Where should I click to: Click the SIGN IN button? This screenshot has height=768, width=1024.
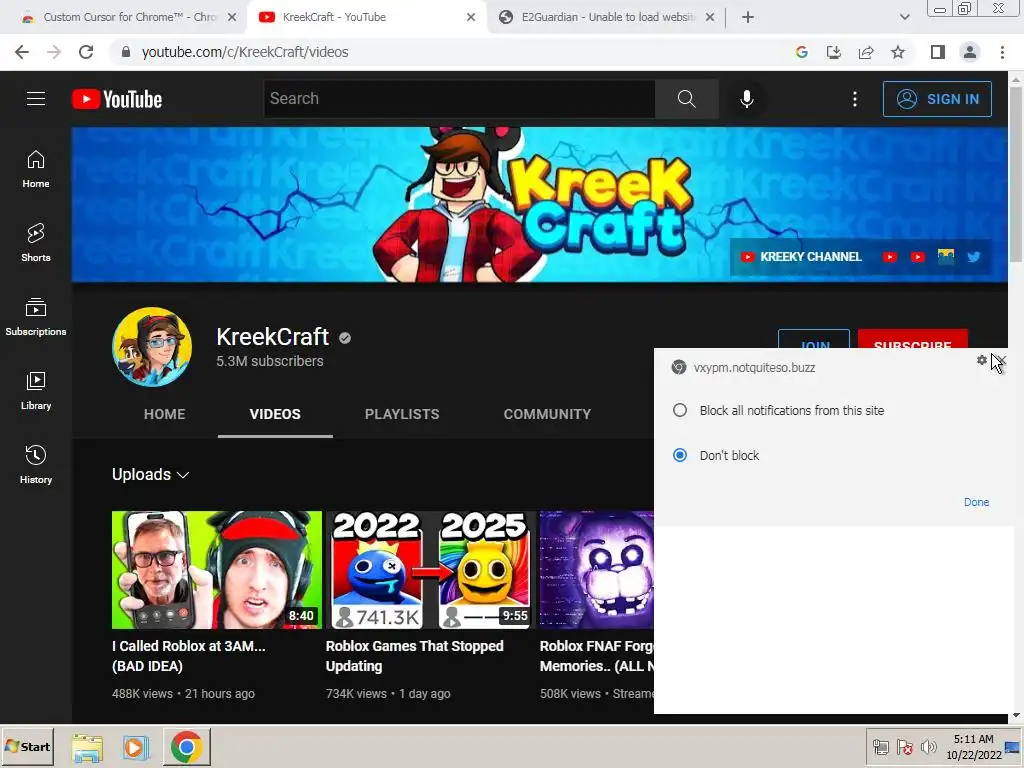(x=937, y=99)
